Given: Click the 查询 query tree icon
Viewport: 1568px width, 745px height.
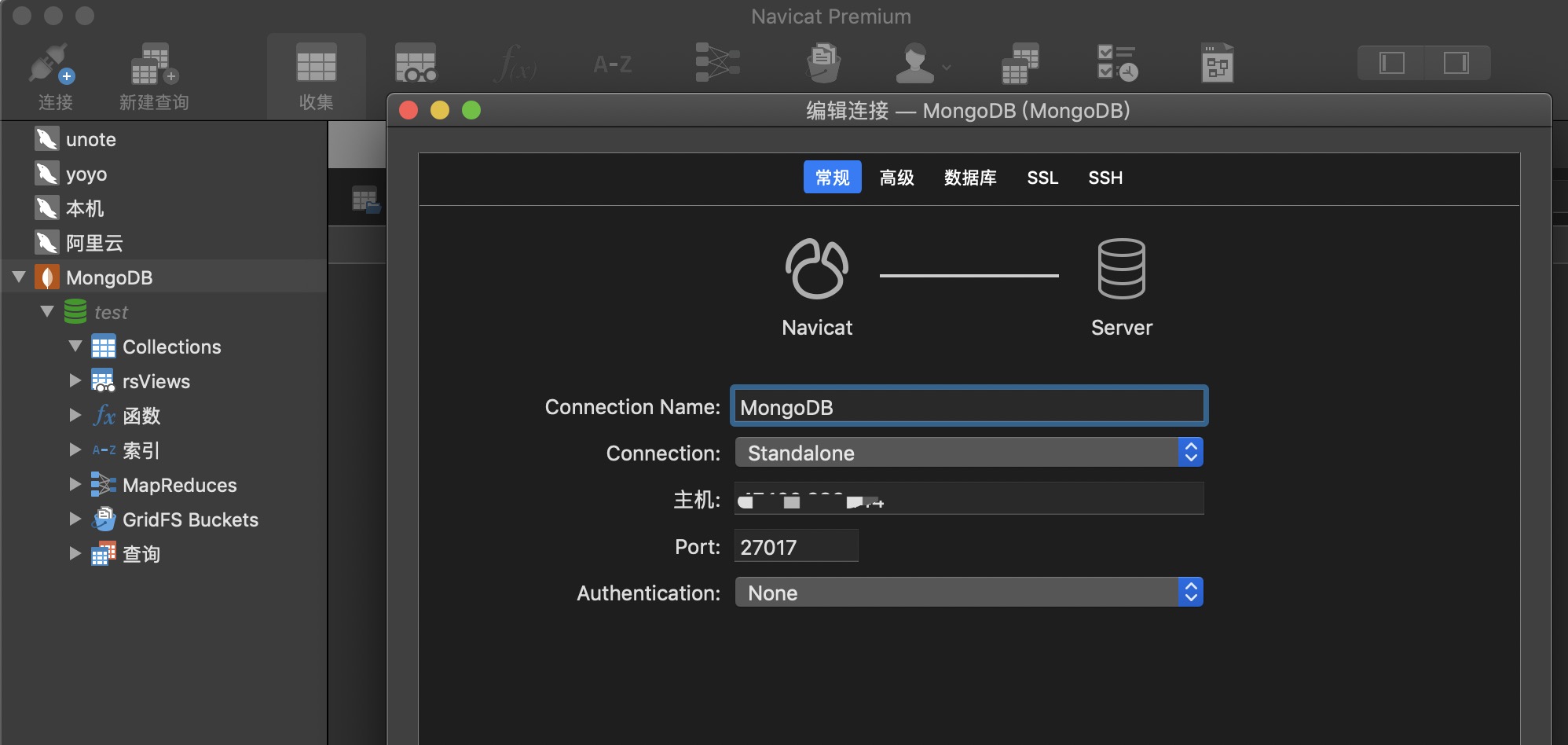Looking at the screenshot, I should coord(104,554).
